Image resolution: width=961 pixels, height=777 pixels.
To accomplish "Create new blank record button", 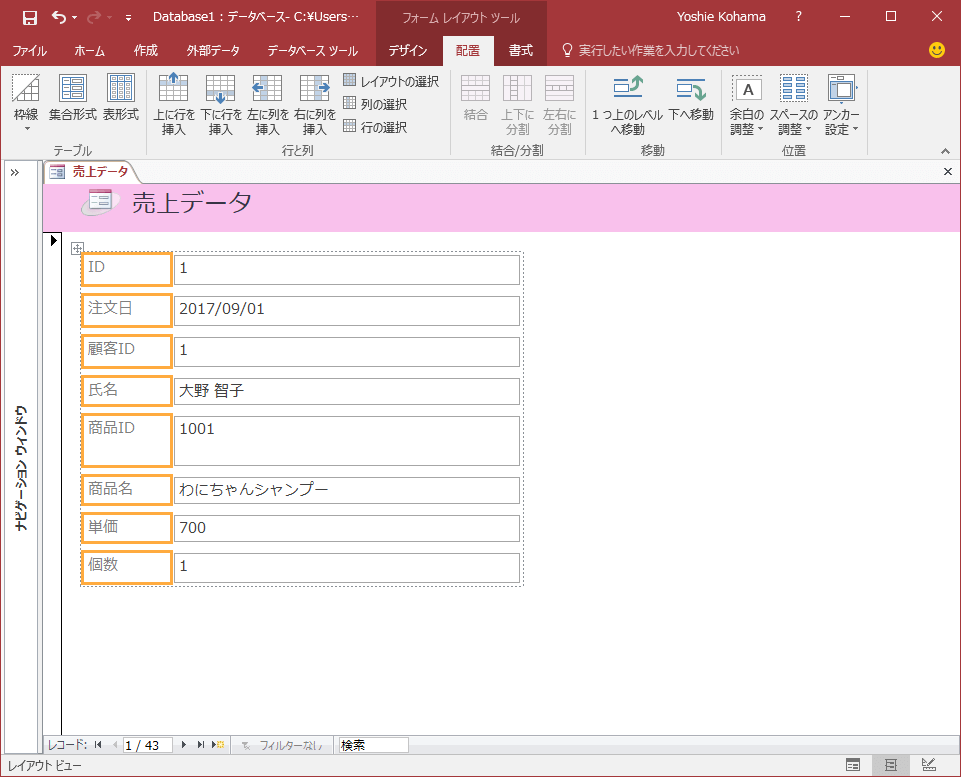I will click(x=218, y=745).
